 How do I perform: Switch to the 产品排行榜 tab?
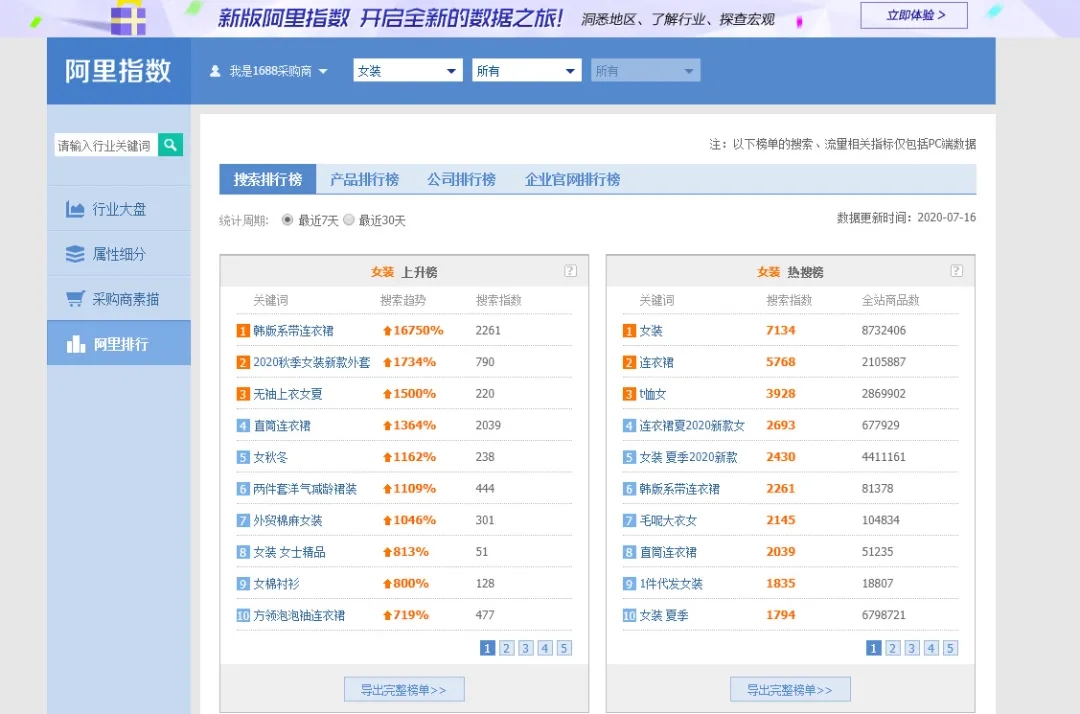tap(364, 179)
